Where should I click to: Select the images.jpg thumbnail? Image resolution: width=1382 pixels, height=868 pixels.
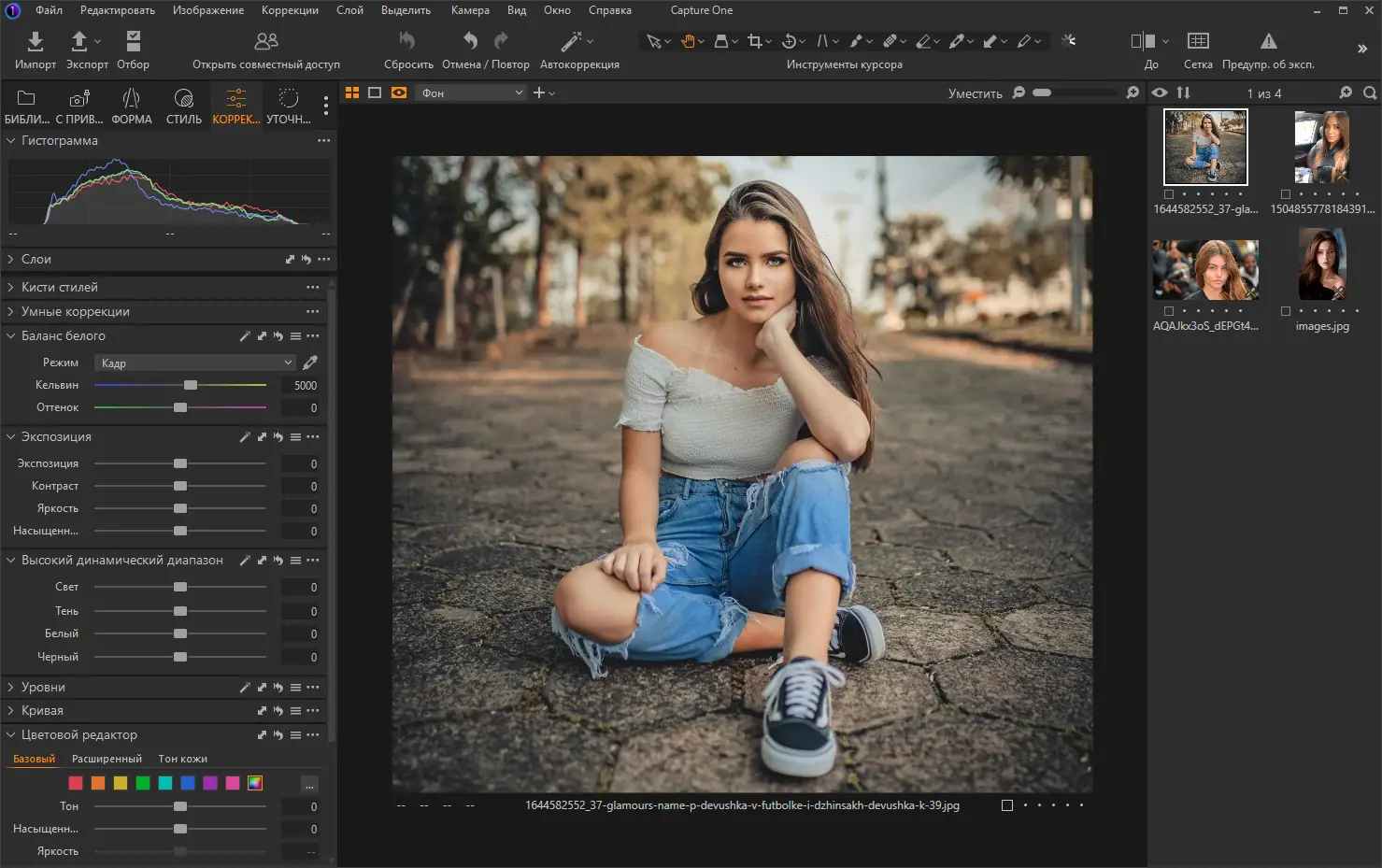click(1321, 264)
